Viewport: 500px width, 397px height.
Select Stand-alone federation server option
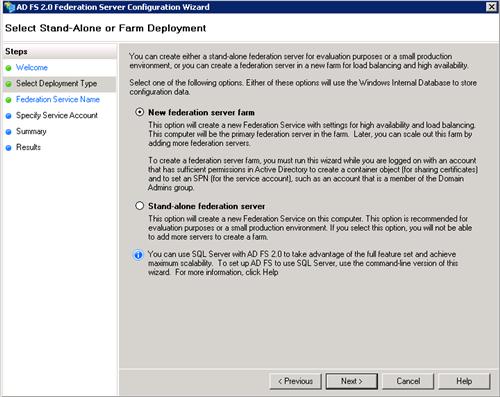coord(139,206)
